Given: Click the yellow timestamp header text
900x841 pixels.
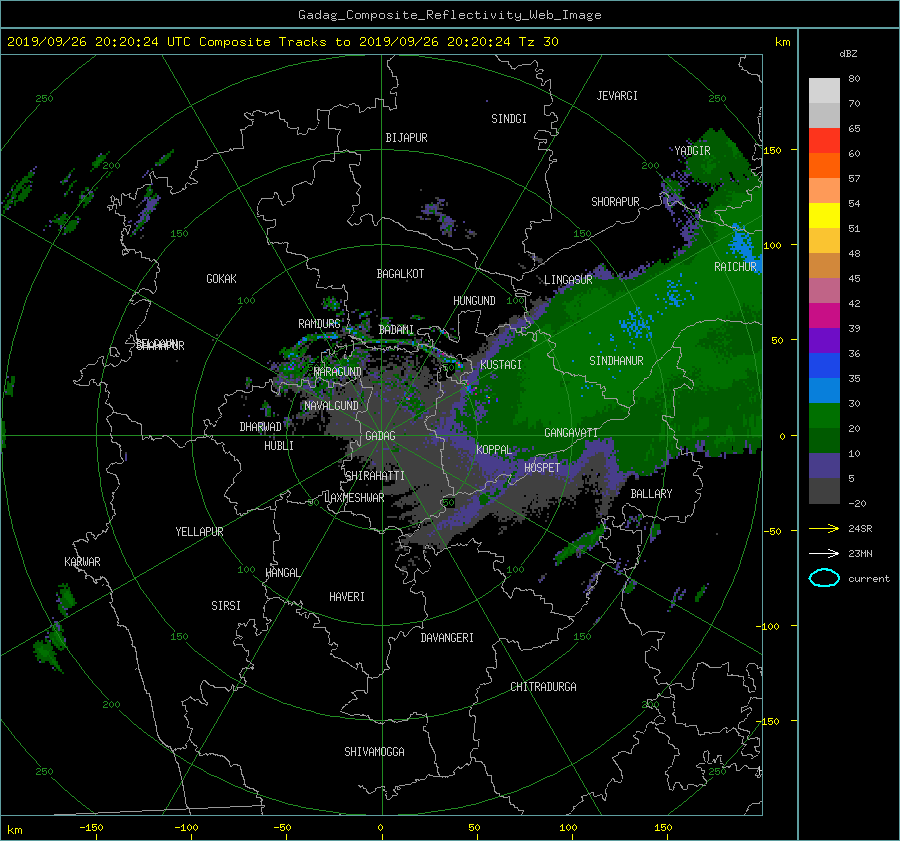Looking at the screenshot, I should click(282, 41).
